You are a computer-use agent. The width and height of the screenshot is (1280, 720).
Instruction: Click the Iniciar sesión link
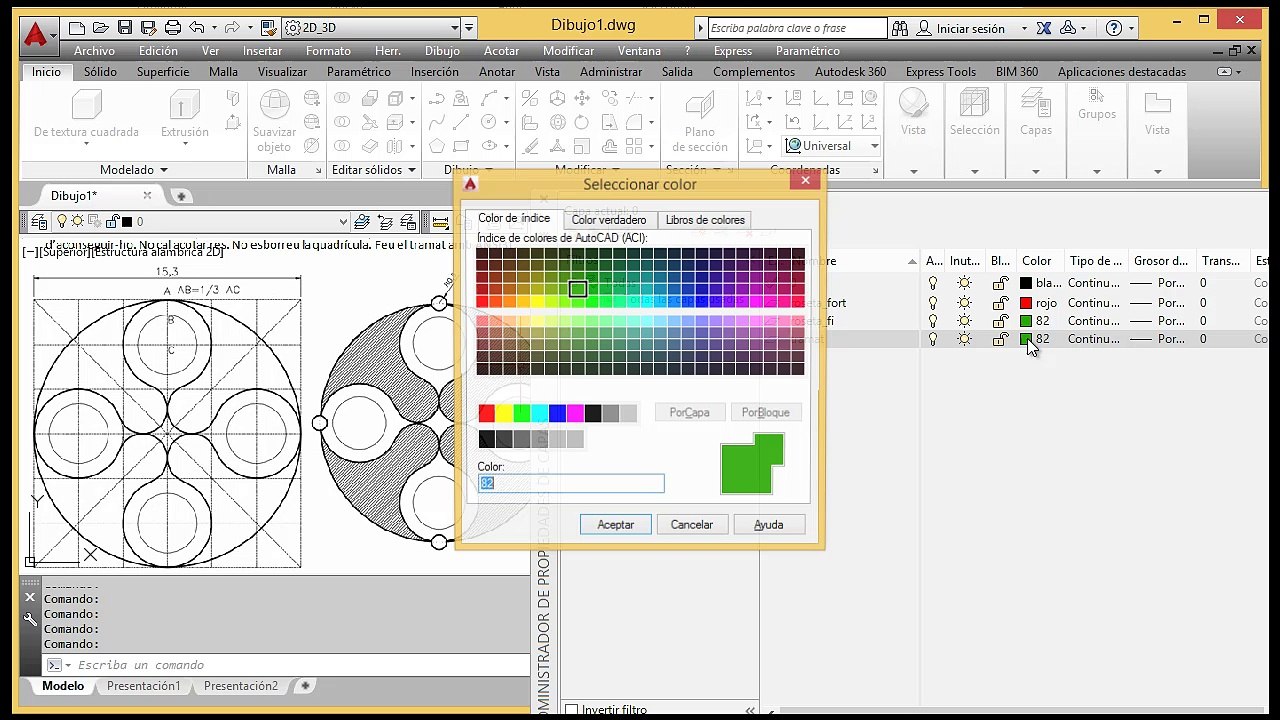[971, 28]
